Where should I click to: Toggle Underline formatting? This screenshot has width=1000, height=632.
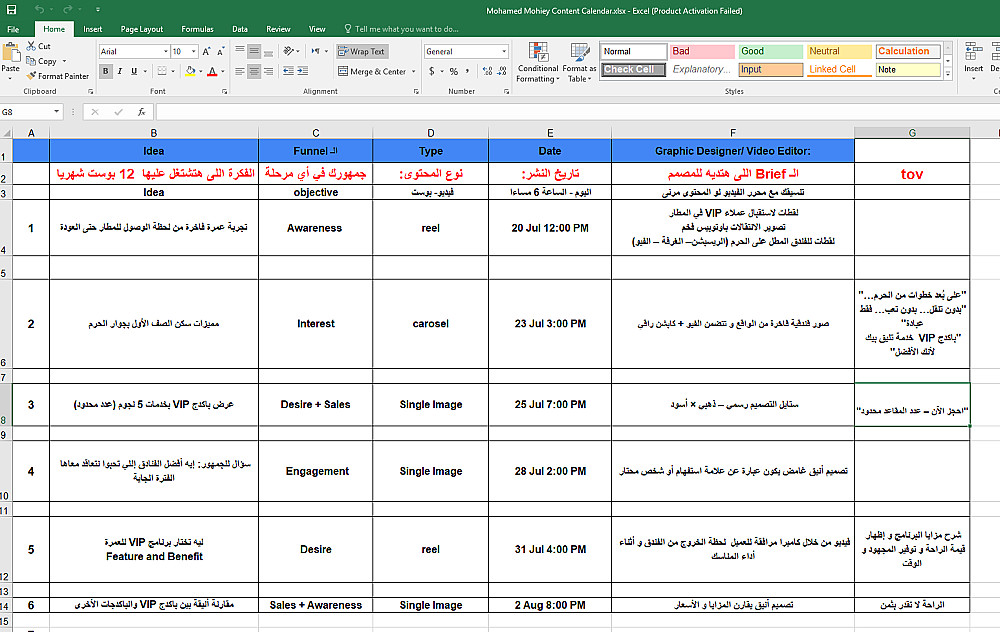[x=134, y=71]
